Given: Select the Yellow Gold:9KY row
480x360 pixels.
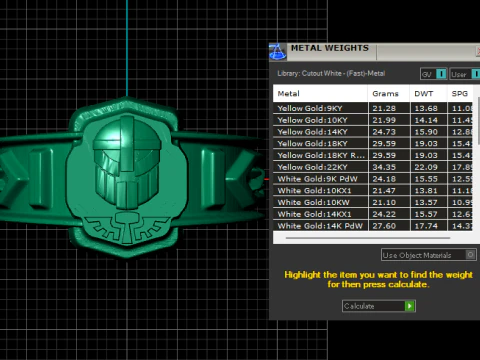Looking at the screenshot, I should (373, 108).
